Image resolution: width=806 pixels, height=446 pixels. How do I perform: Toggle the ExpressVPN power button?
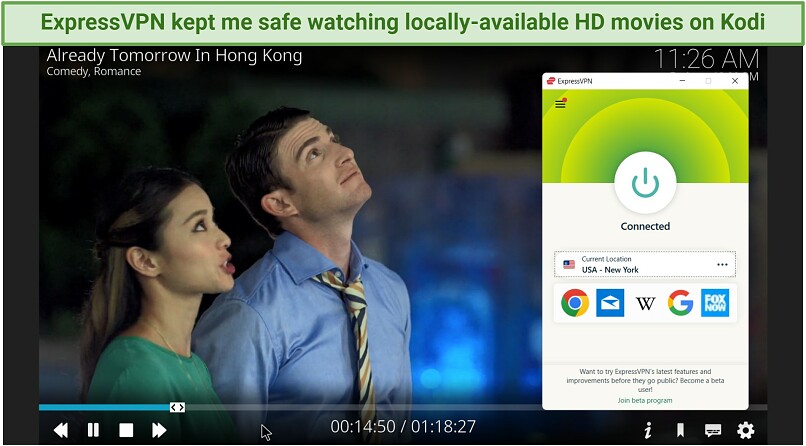pos(645,182)
